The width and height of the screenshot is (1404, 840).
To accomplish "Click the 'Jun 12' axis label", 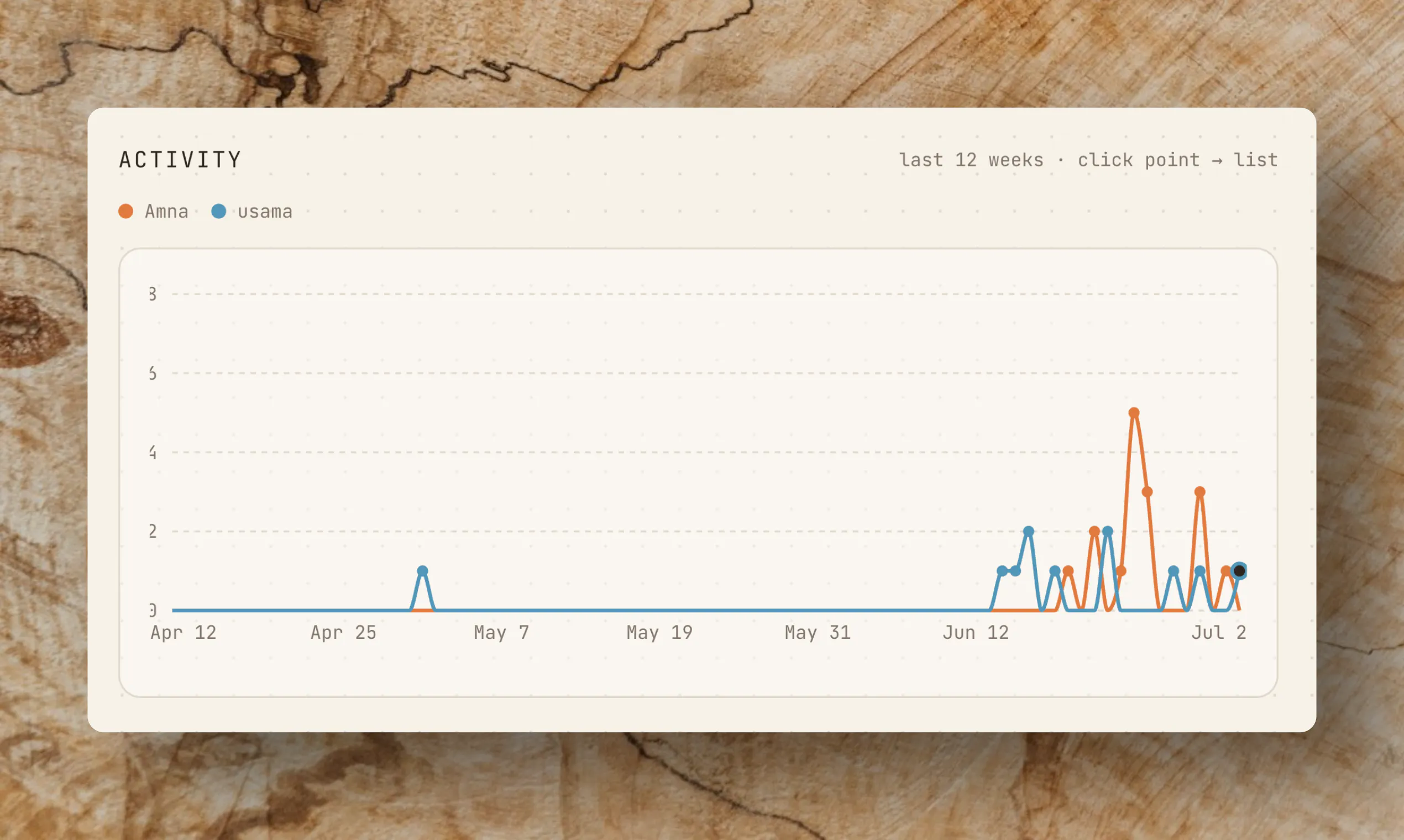I will pyautogui.click(x=976, y=632).
